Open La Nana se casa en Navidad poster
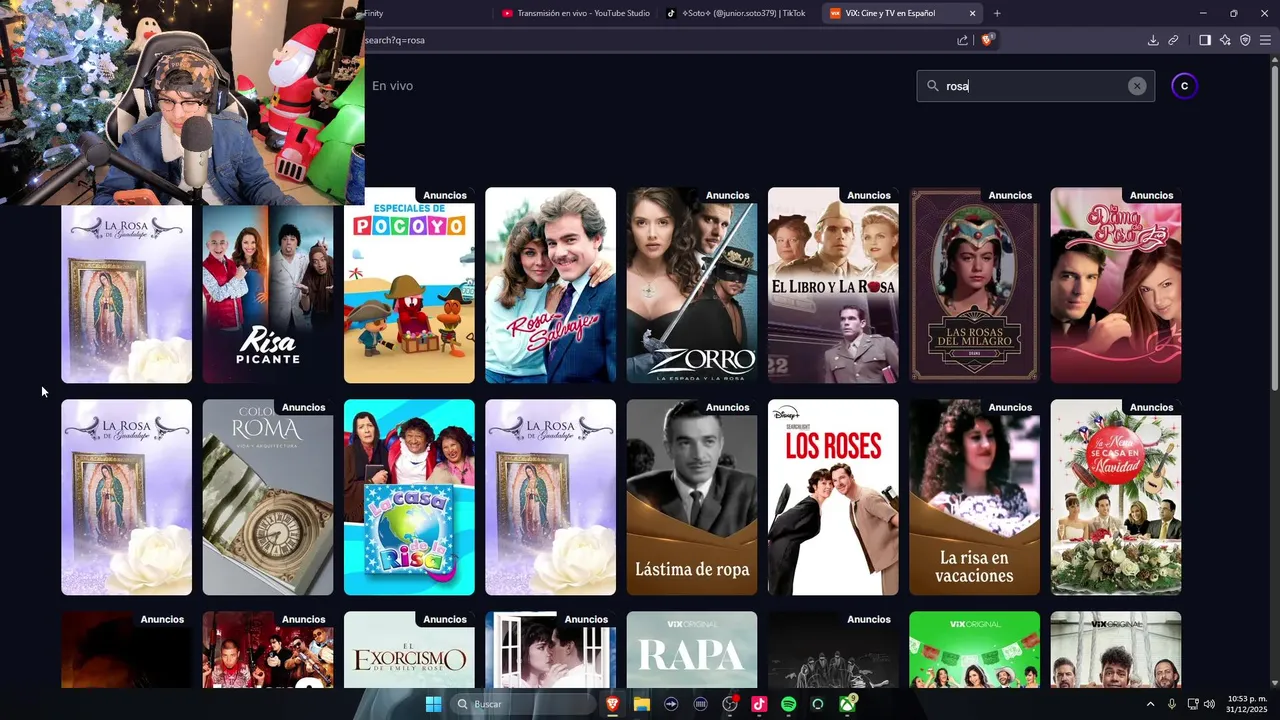 pyautogui.click(x=1116, y=497)
